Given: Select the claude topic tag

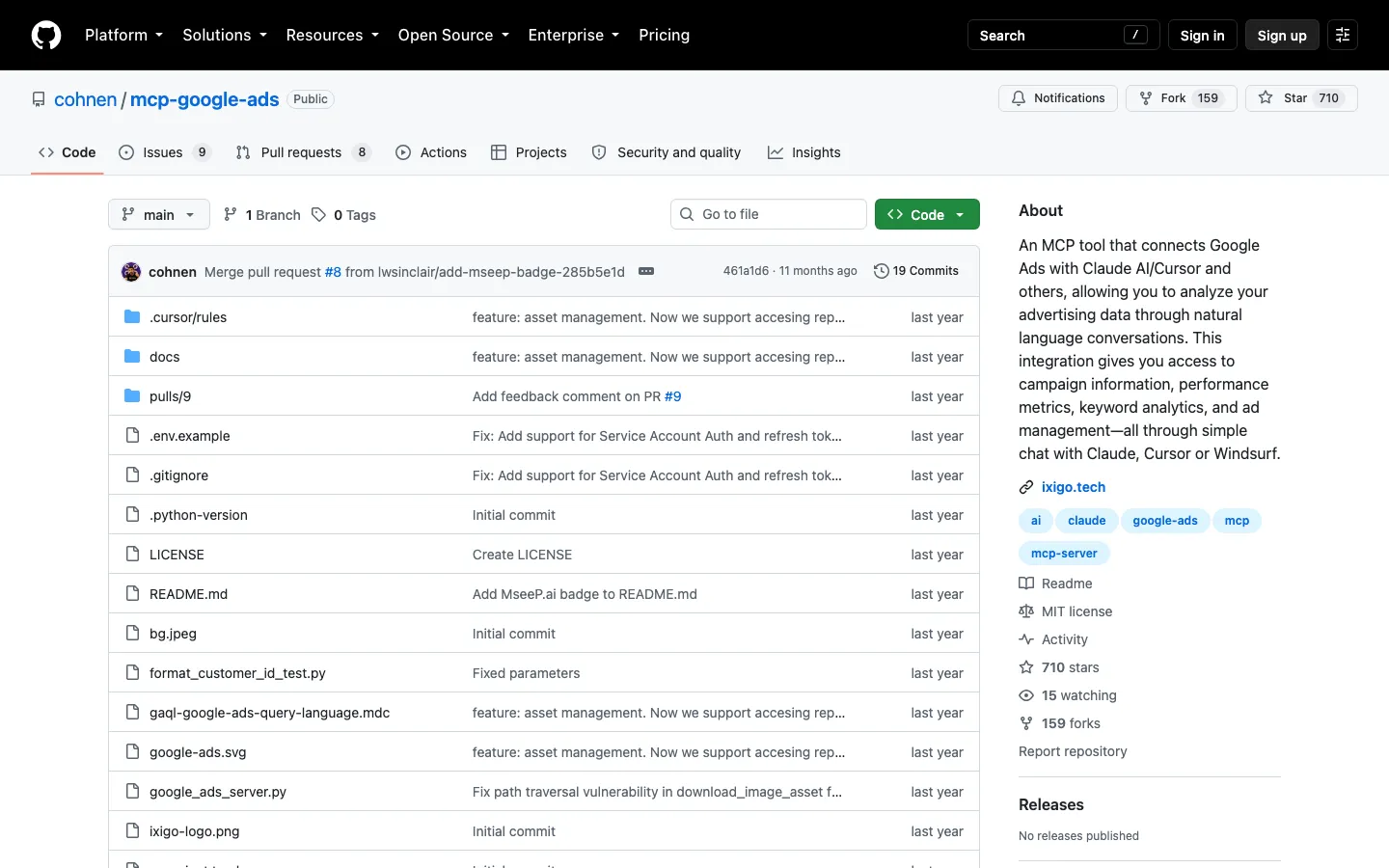Looking at the screenshot, I should coord(1087,521).
